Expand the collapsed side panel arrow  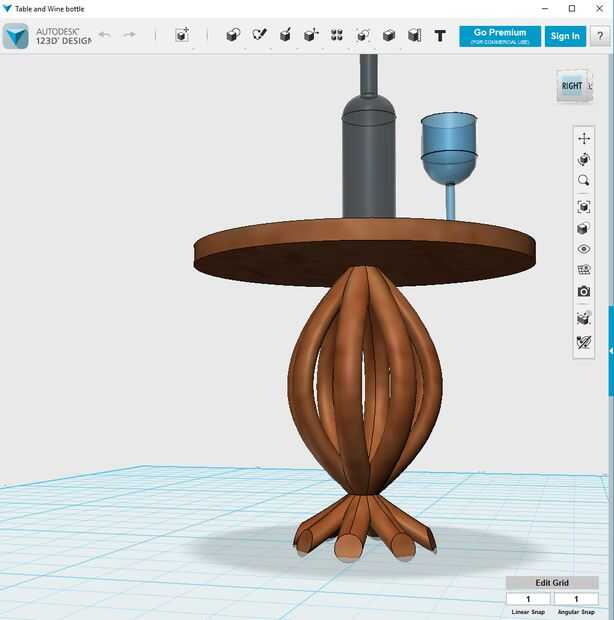tap(611, 351)
